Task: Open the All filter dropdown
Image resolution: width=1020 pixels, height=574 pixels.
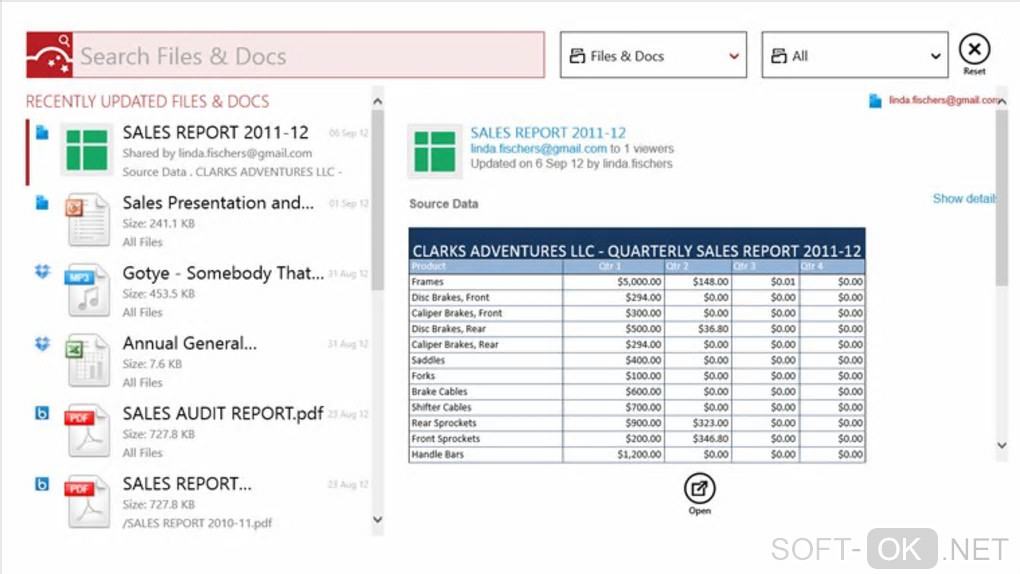Action: pos(855,55)
